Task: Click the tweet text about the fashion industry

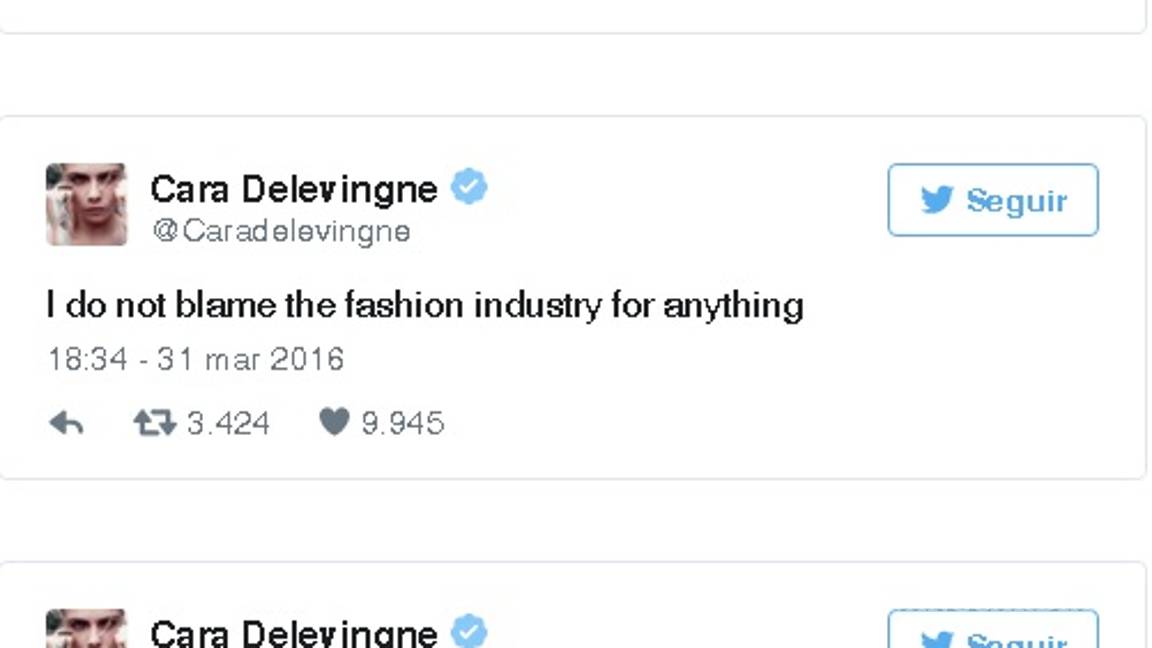Action: point(423,304)
